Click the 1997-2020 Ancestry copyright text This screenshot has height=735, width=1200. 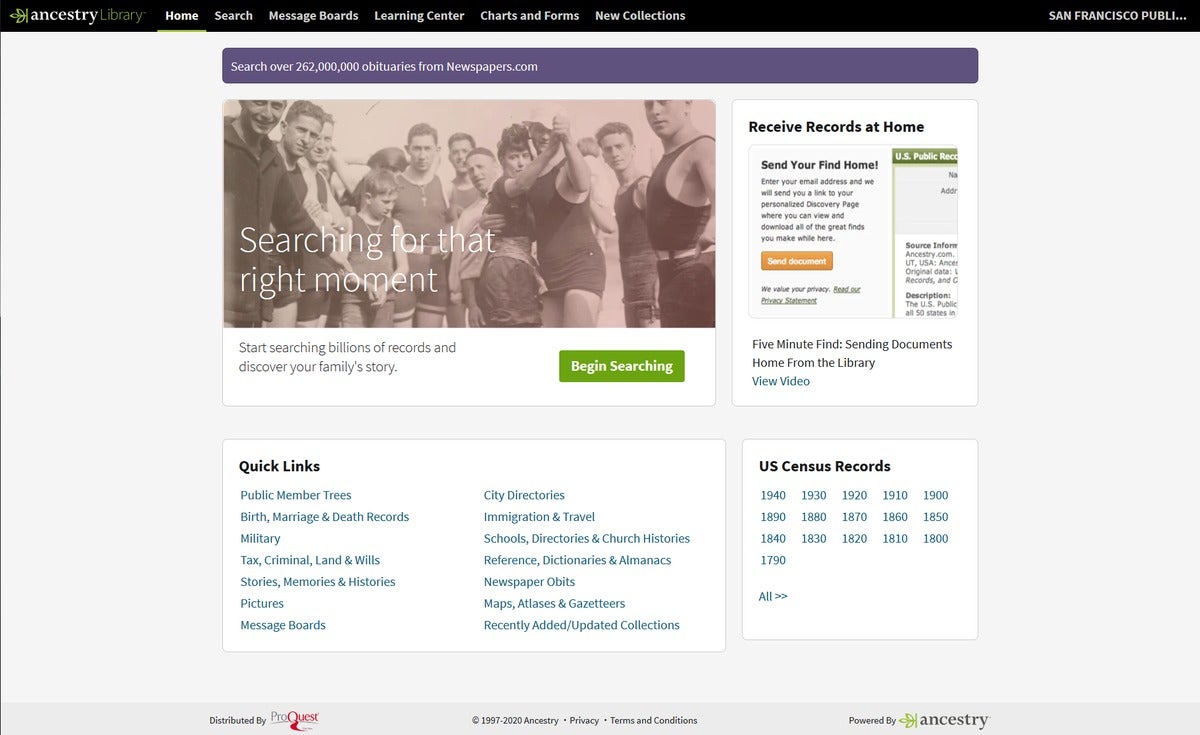click(515, 720)
